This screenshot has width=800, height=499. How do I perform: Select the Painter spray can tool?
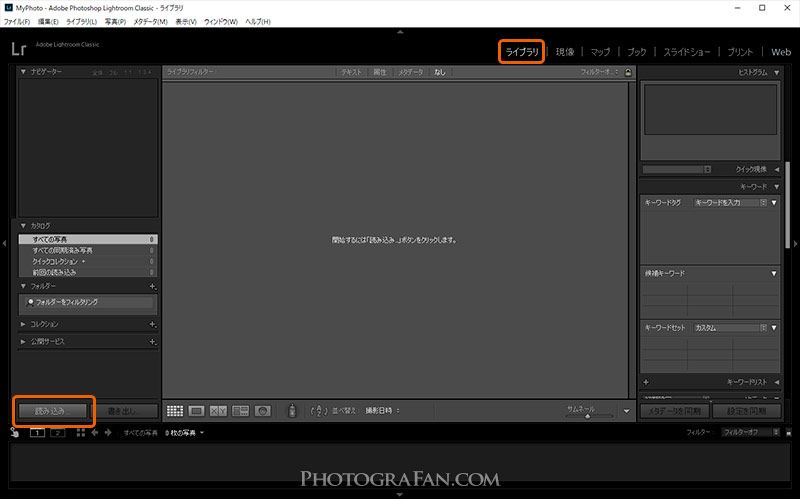tap(292, 411)
